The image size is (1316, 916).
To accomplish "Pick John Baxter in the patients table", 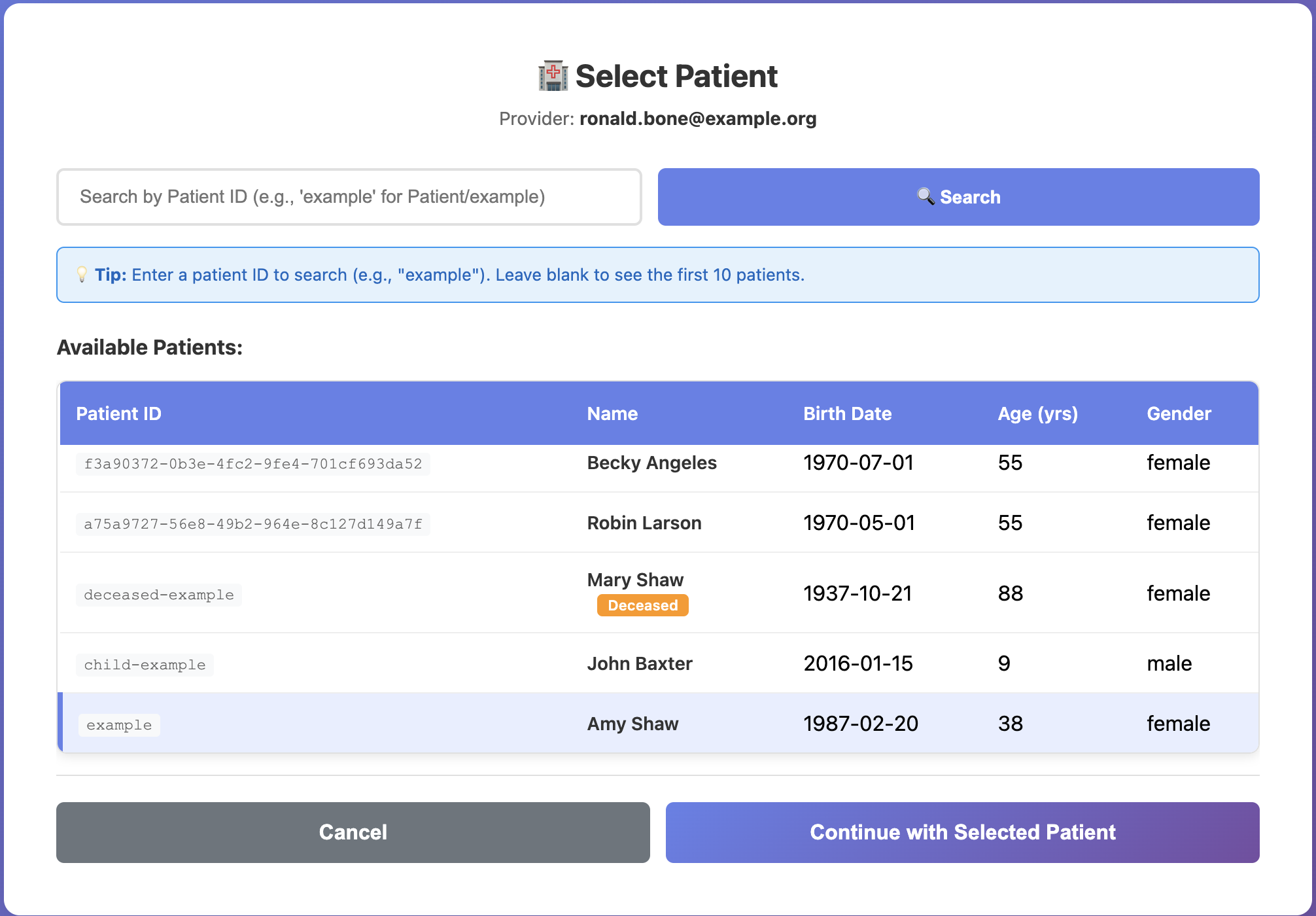I will point(640,663).
